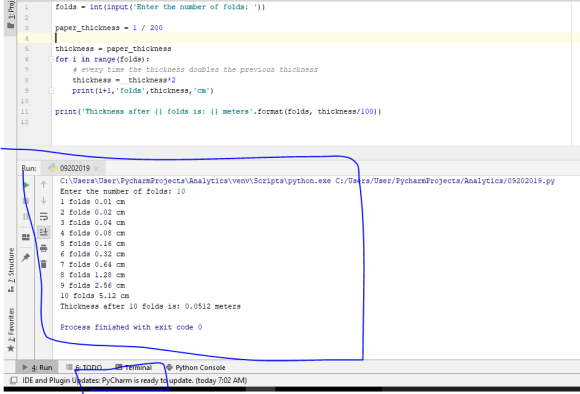This screenshot has height=394, width=580.
Task: Toggle tool window buttons icon in status bar
Action: pyautogui.click(x=13, y=380)
